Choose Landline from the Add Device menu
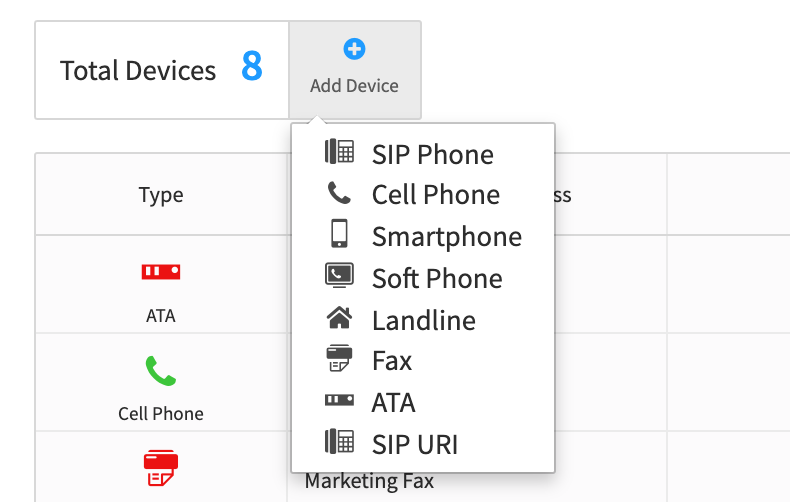The width and height of the screenshot is (790, 502). (424, 321)
